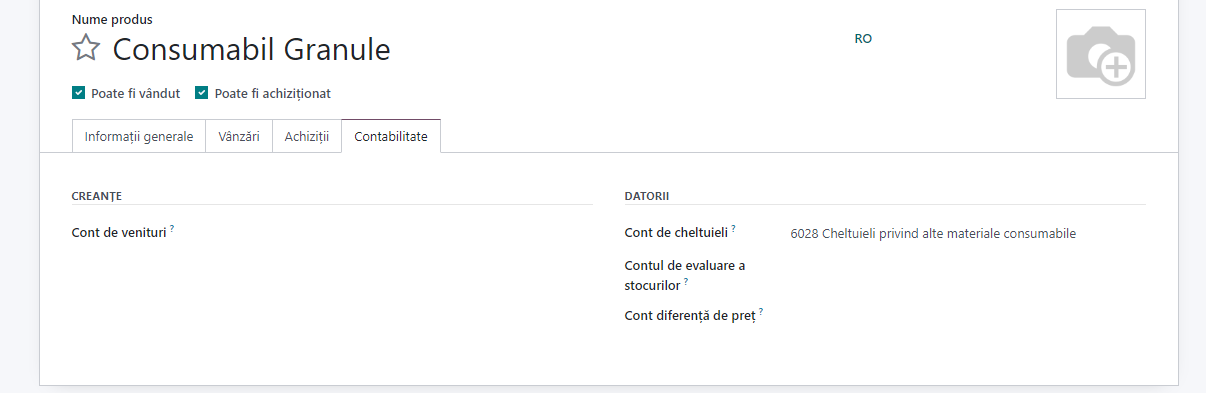
Task: Upload a product image via the camera icon
Action: [1100, 54]
